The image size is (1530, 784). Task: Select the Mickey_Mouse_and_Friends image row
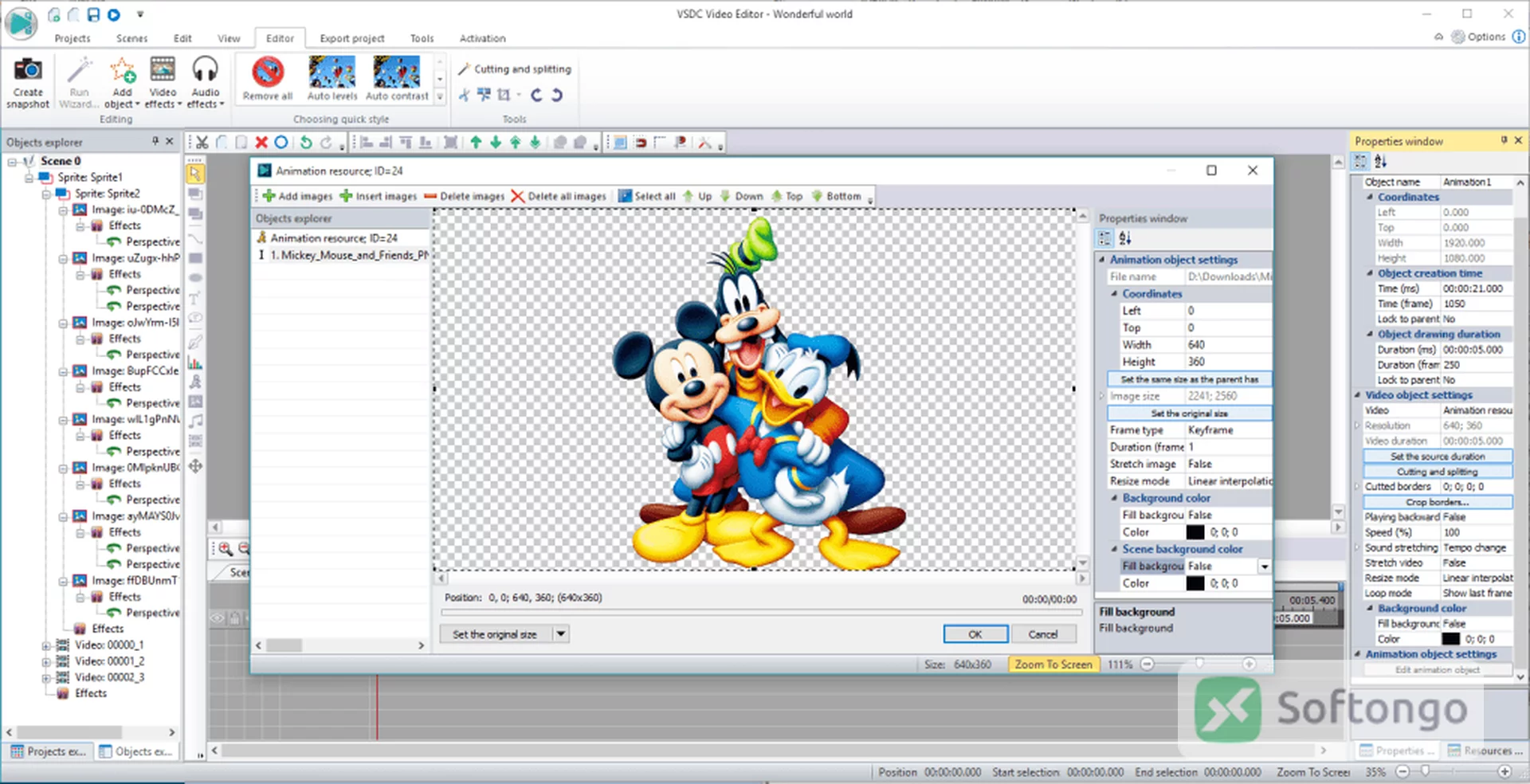pos(343,256)
